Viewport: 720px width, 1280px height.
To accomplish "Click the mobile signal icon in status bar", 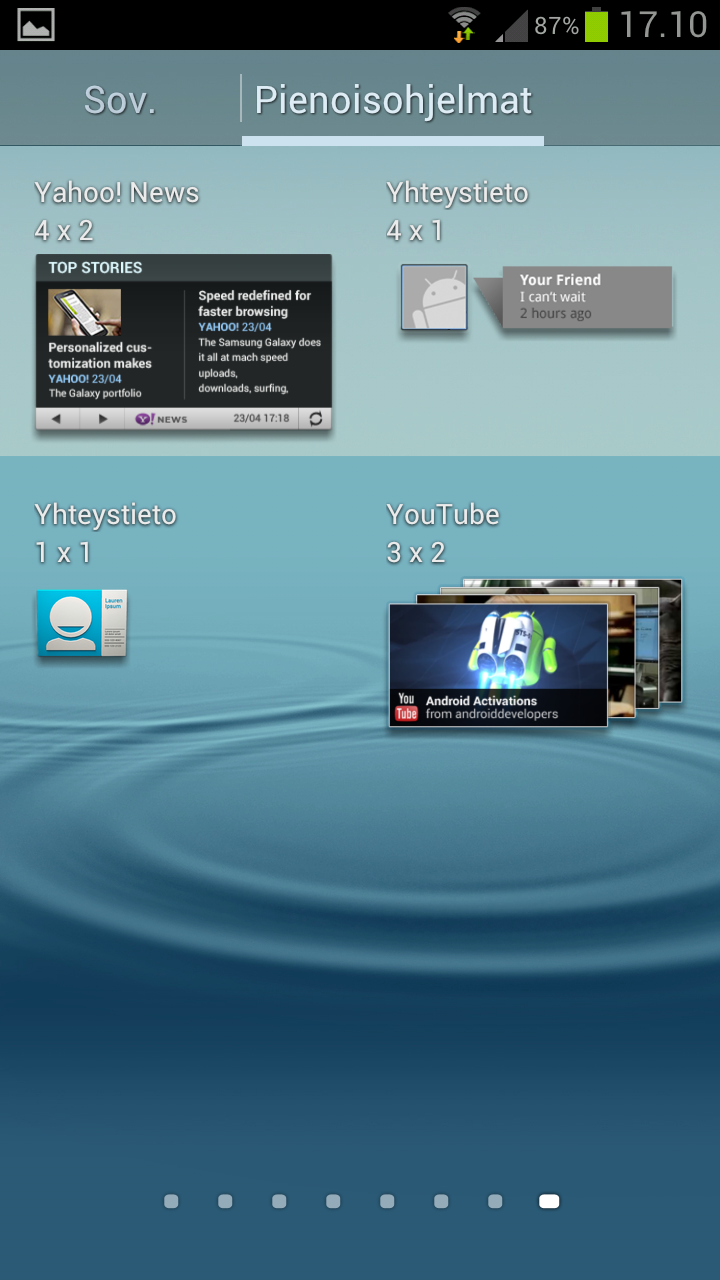I will (x=511, y=25).
